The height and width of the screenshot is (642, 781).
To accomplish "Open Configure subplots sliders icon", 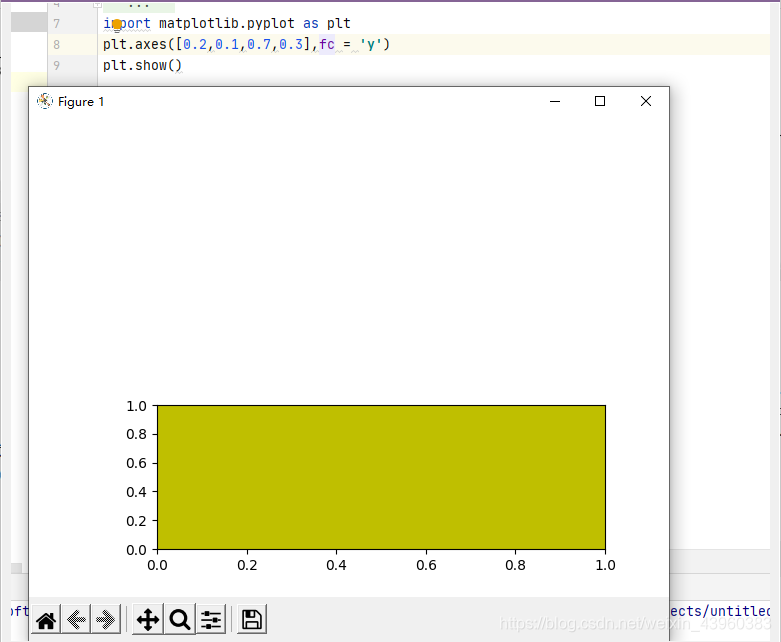I will click(x=211, y=620).
